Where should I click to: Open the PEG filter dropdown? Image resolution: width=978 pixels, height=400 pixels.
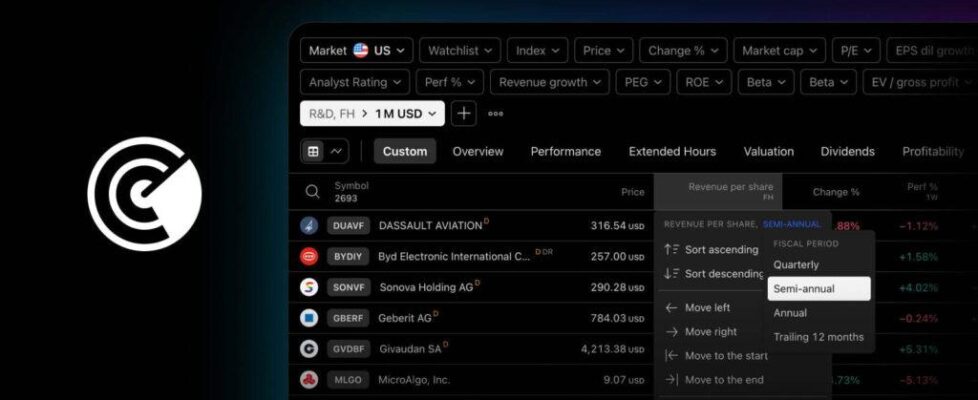click(x=642, y=82)
